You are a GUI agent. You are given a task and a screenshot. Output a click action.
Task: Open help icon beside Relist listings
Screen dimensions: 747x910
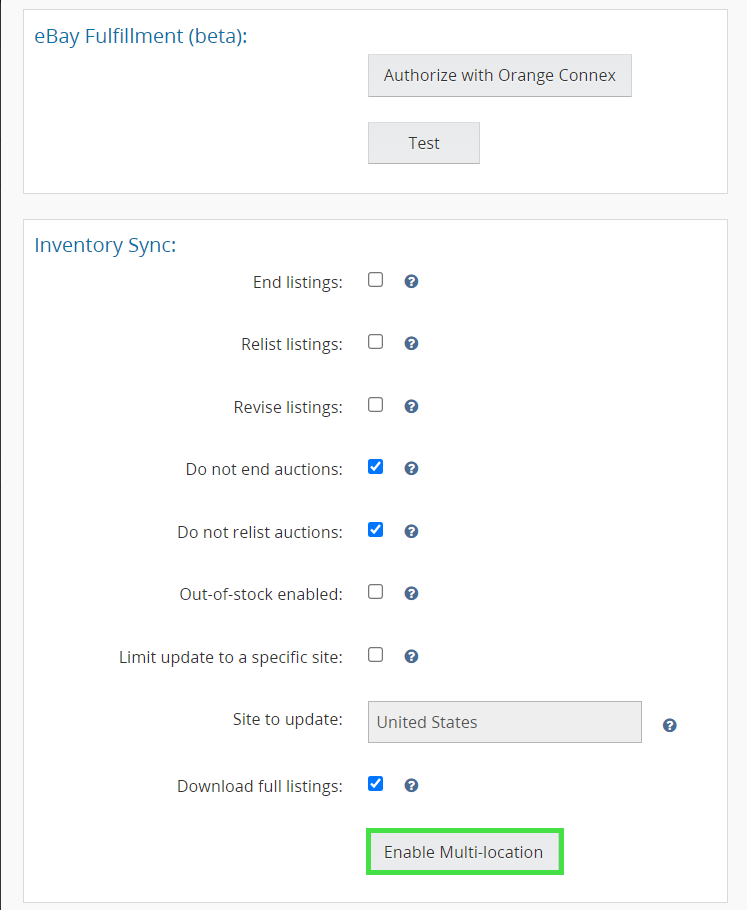411,344
